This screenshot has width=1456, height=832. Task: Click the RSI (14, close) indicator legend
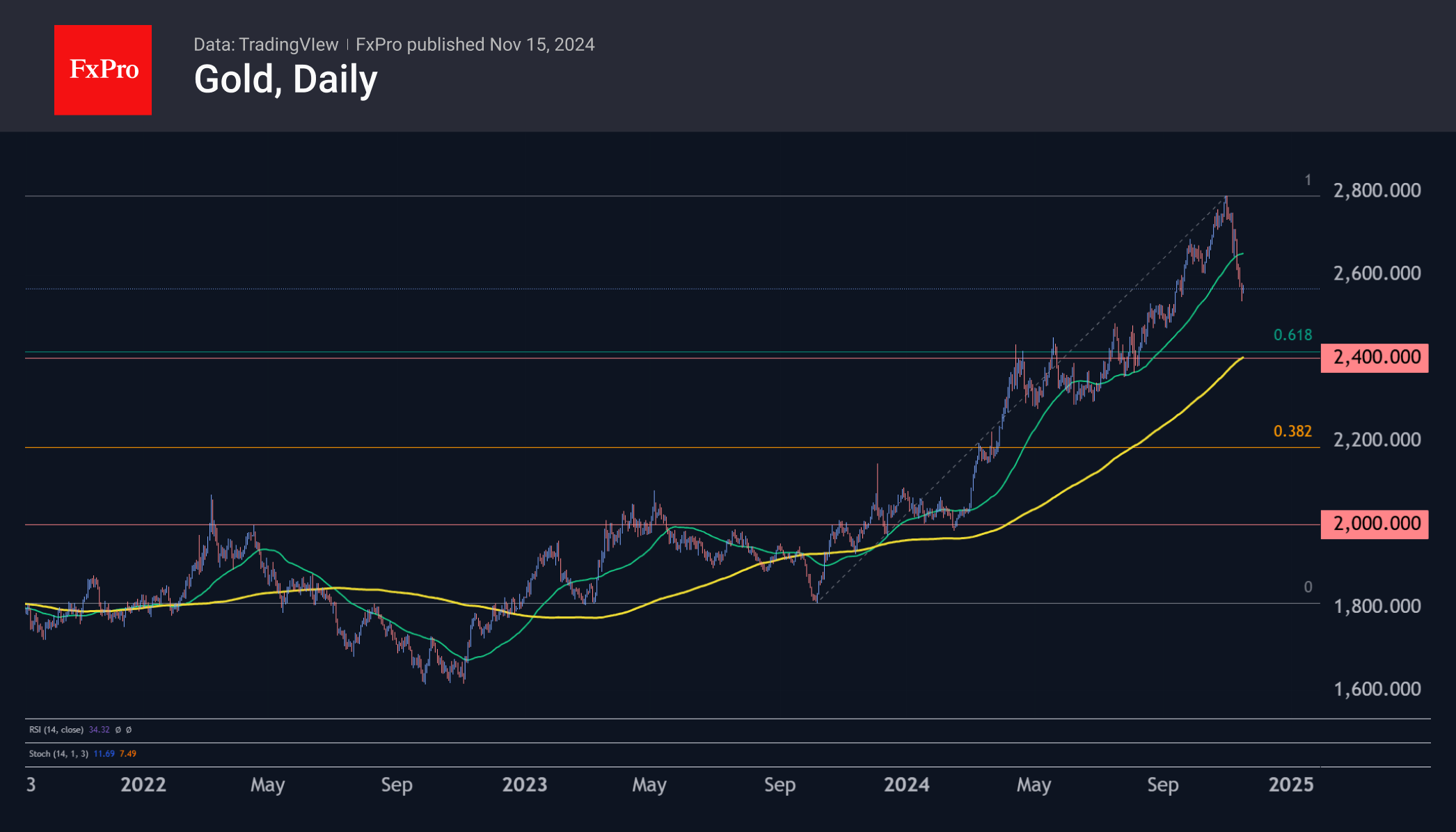(x=56, y=730)
